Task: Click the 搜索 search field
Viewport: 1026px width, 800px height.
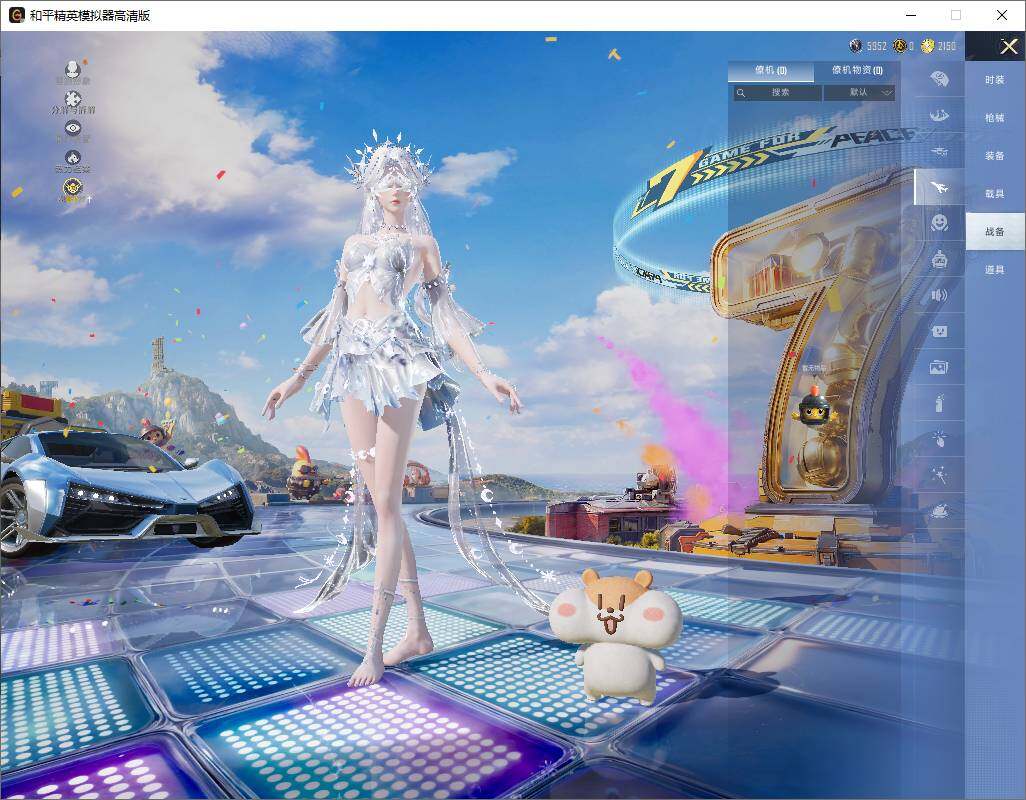Action: 777,92
